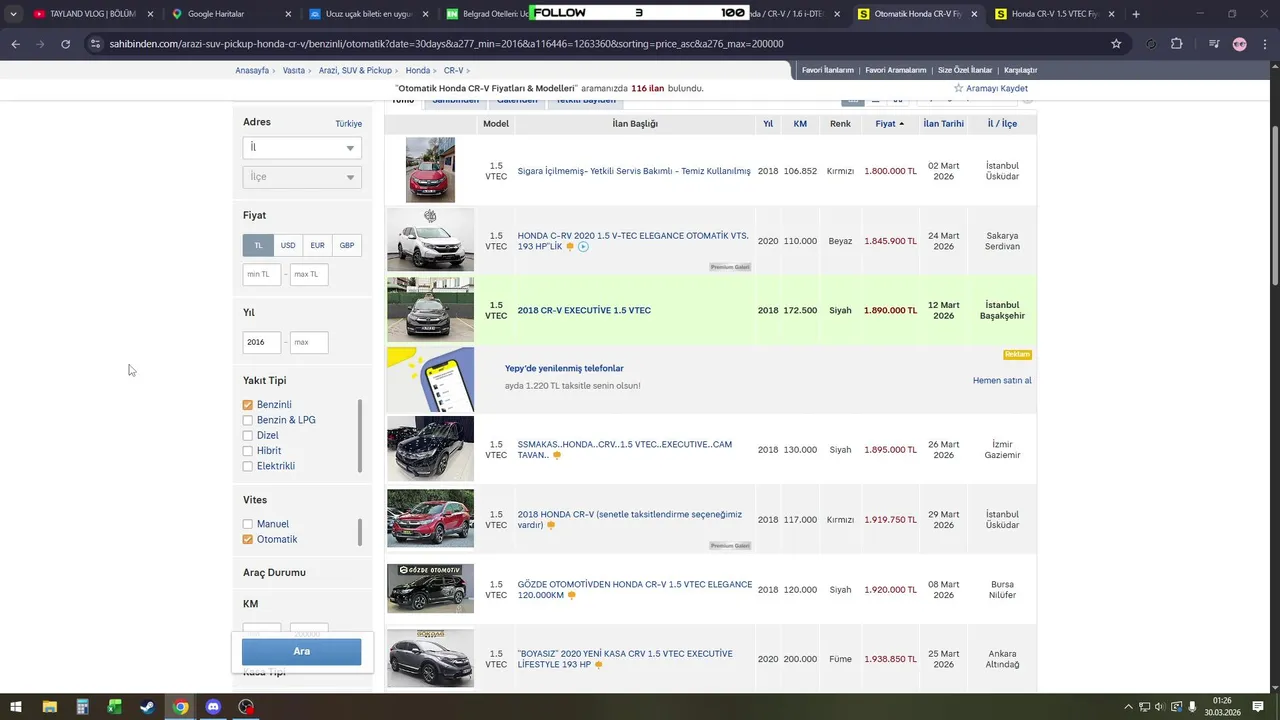The image size is (1280, 720).
Task: Open the volume speaker tray icon
Action: tap(1160, 707)
